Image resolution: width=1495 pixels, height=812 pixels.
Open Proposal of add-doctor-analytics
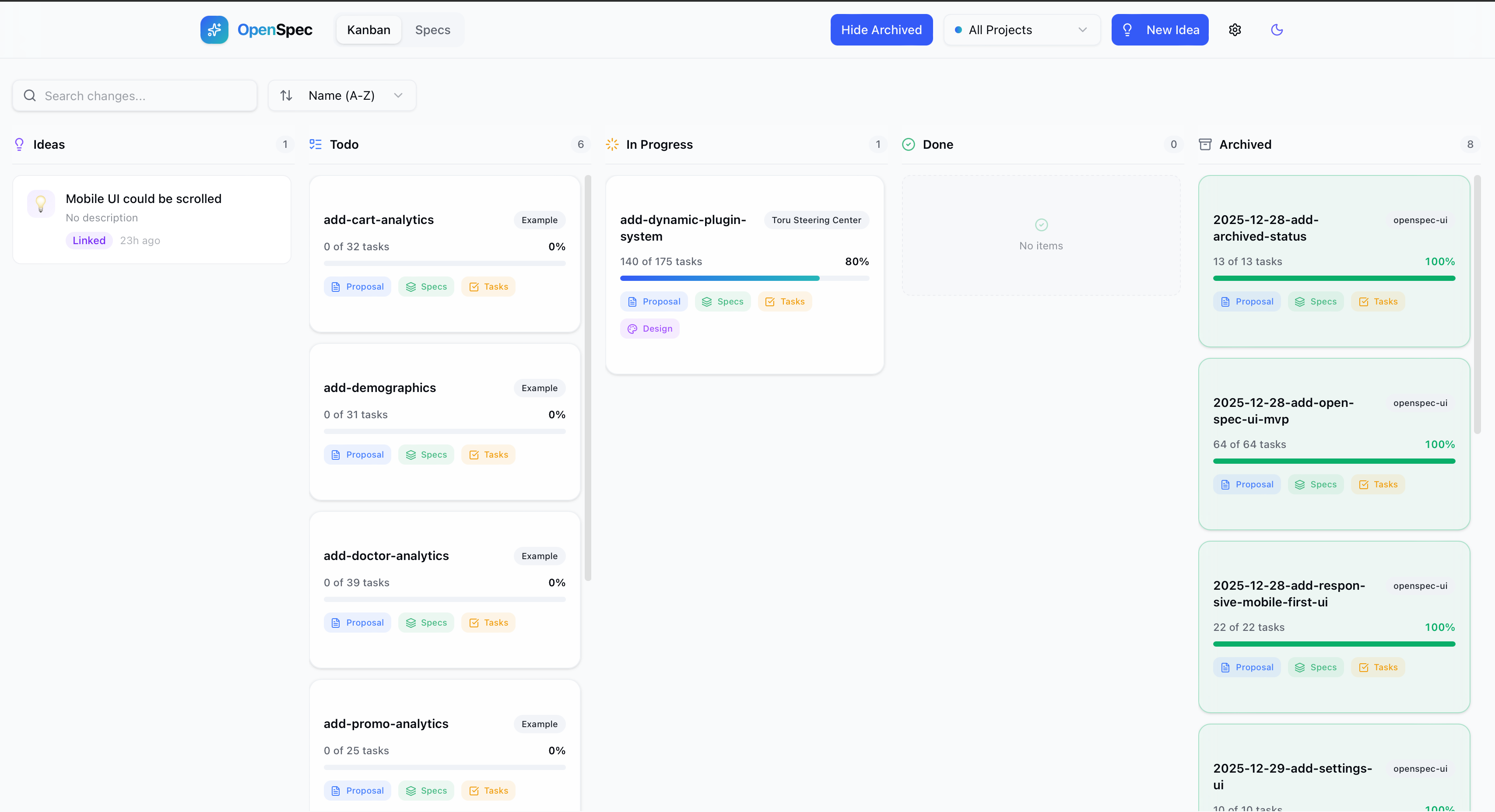(x=358, y=622)
